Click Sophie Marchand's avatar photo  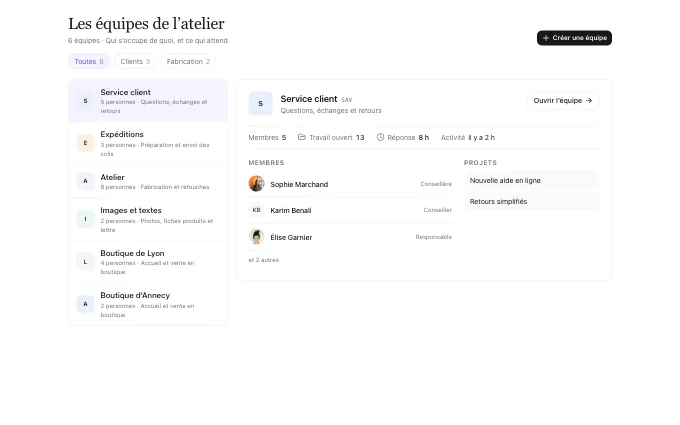pyautogui.click(x=256, y=184)
